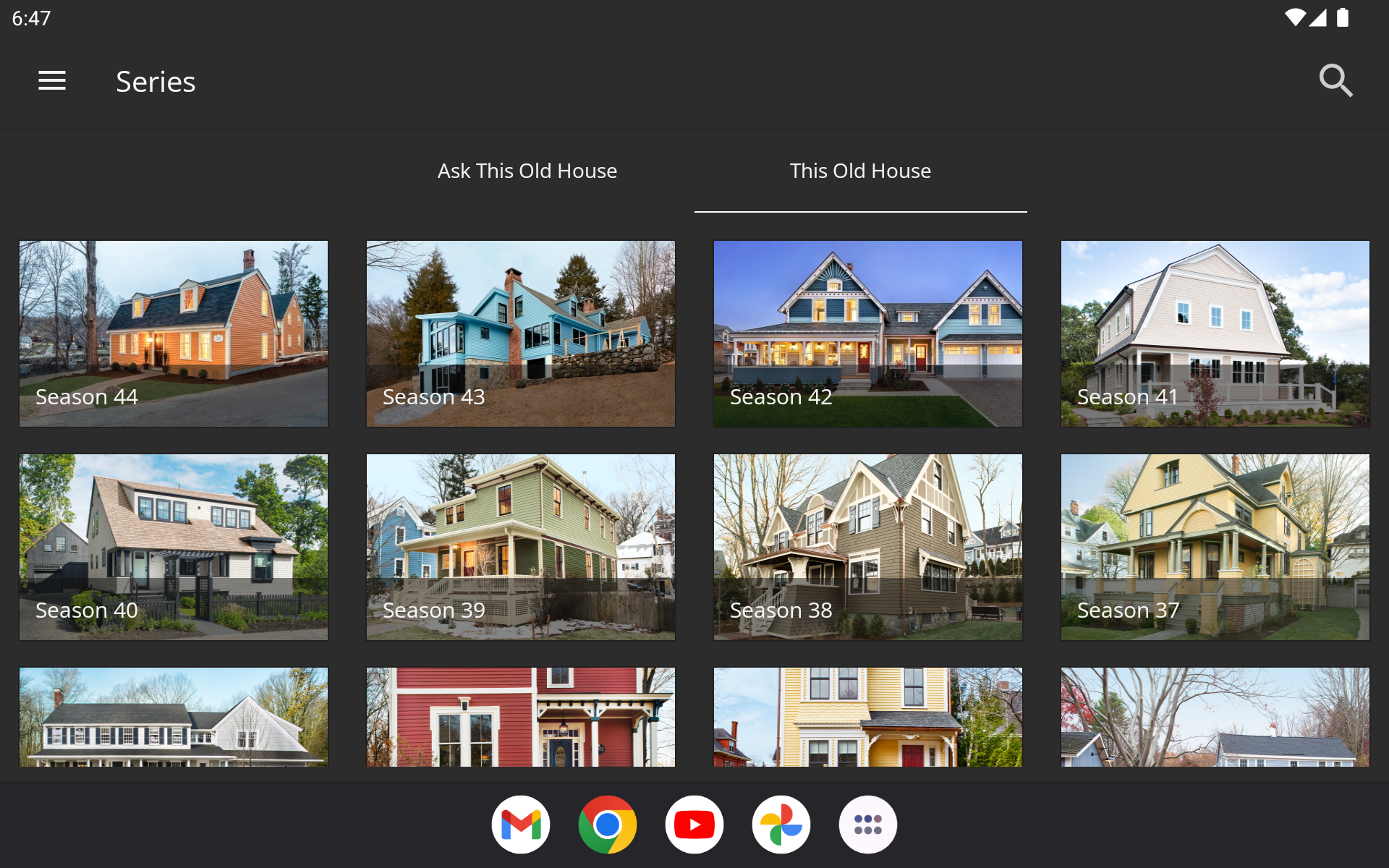
Task: Switch to Ask This Old House tab
Action: click(x=527, y=171)
